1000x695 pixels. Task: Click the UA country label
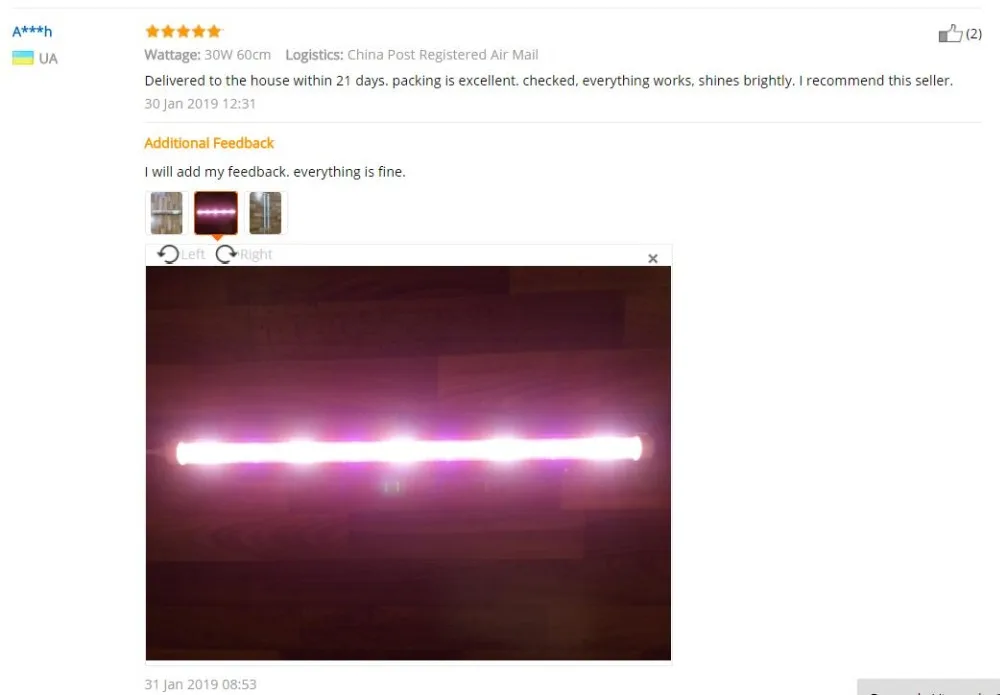tap(48, 59)
